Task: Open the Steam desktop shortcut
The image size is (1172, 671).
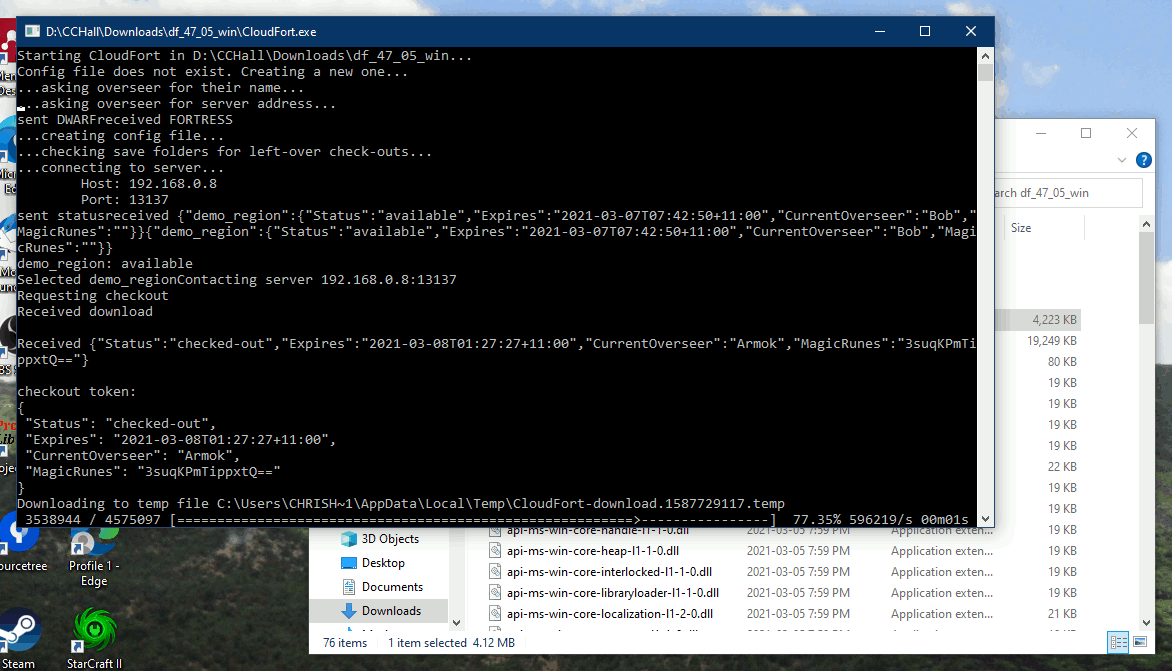Action: (x=19, y=637)
